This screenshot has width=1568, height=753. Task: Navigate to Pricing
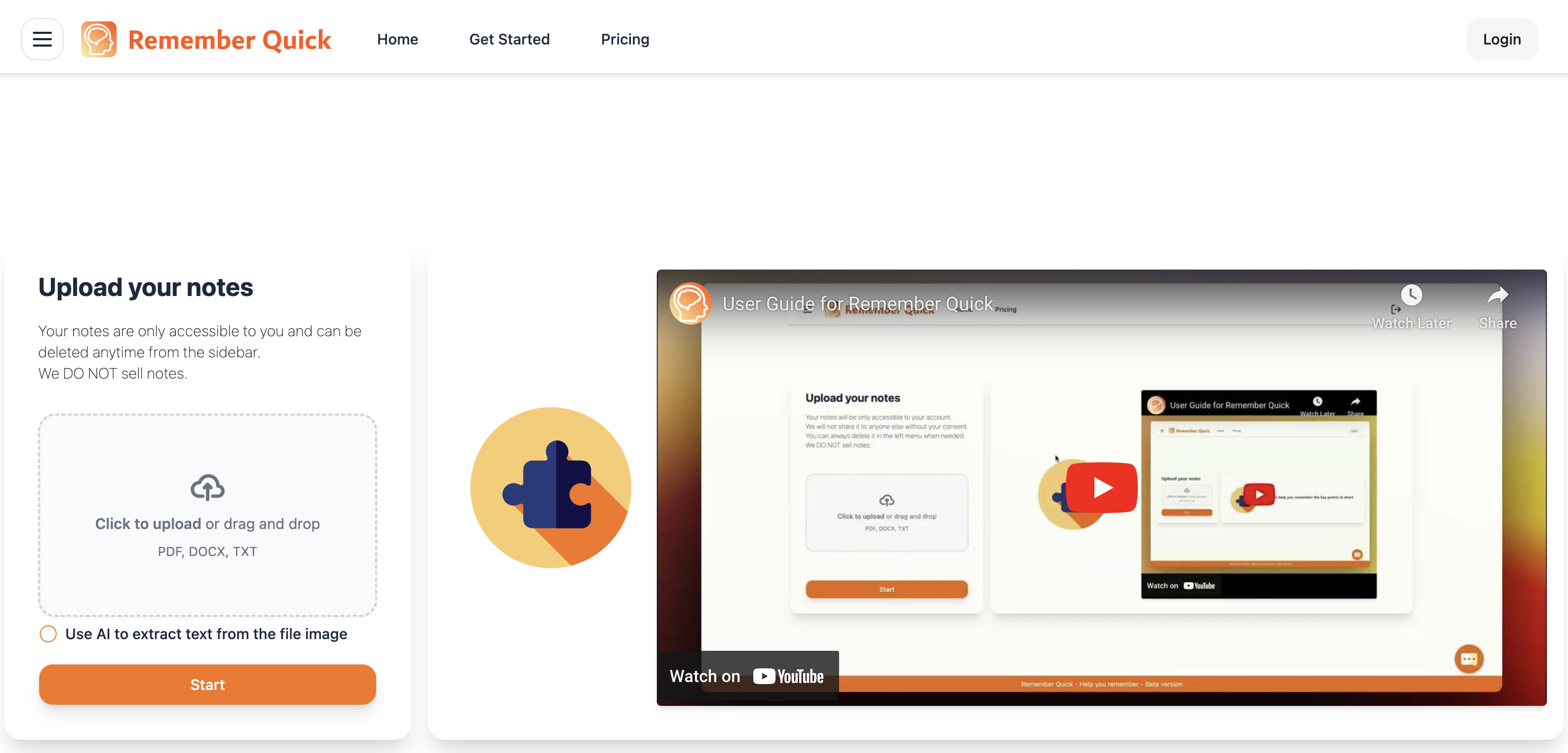(625, 40)
